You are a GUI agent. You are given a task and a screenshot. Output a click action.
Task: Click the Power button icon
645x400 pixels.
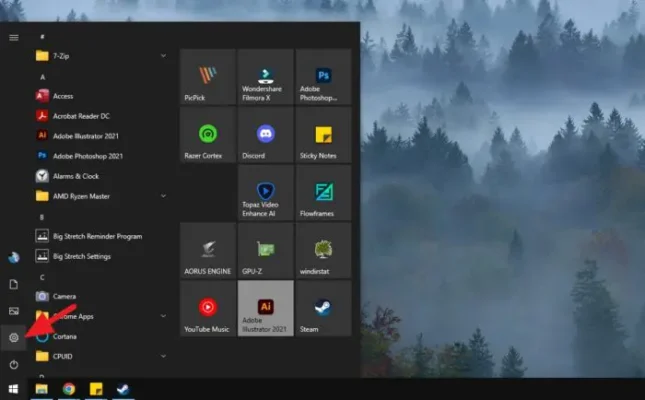tap(14, 364)
